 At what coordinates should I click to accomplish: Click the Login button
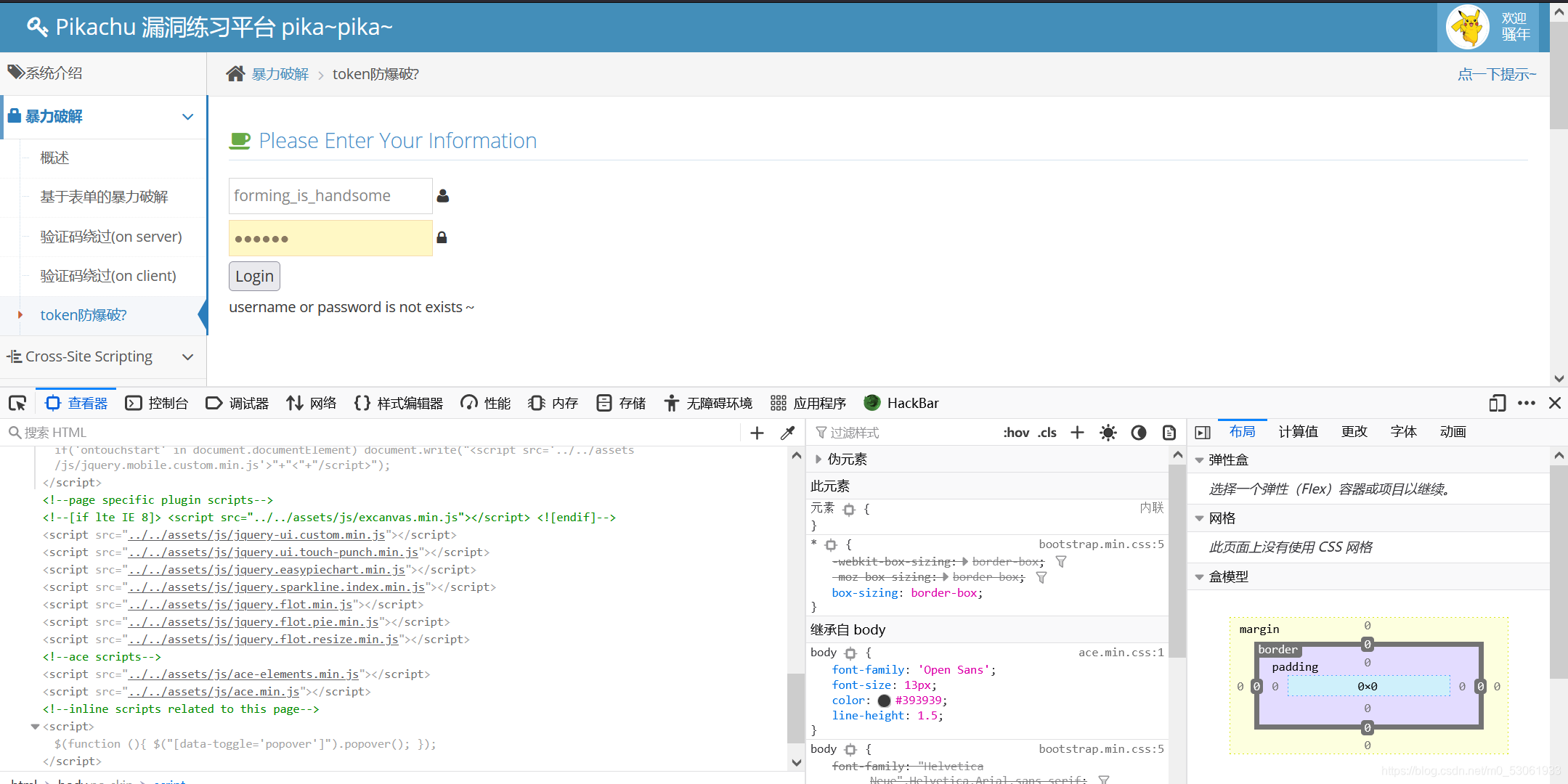pyautogui.click(x=254, y=277)
